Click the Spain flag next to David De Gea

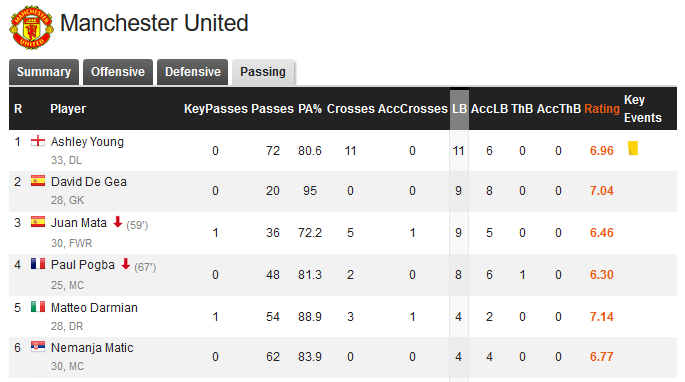(x=38, y=181)
